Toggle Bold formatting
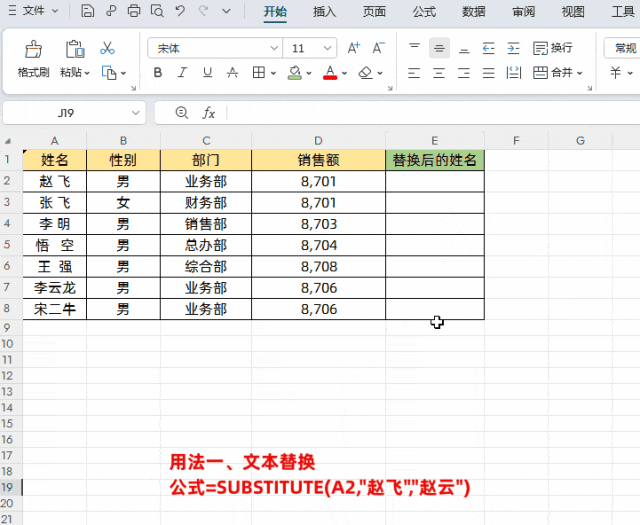The width and height of the screenshot is (640, 525). coord(158,73)
